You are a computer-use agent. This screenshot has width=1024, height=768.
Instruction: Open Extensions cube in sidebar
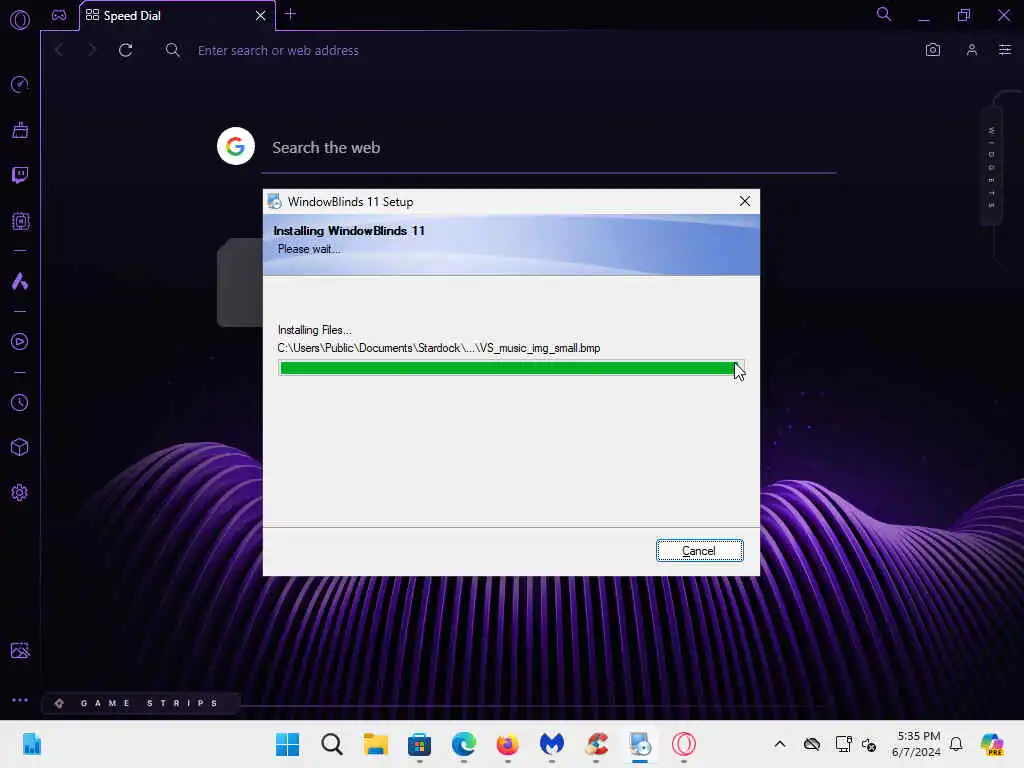[x=20, y=447]
